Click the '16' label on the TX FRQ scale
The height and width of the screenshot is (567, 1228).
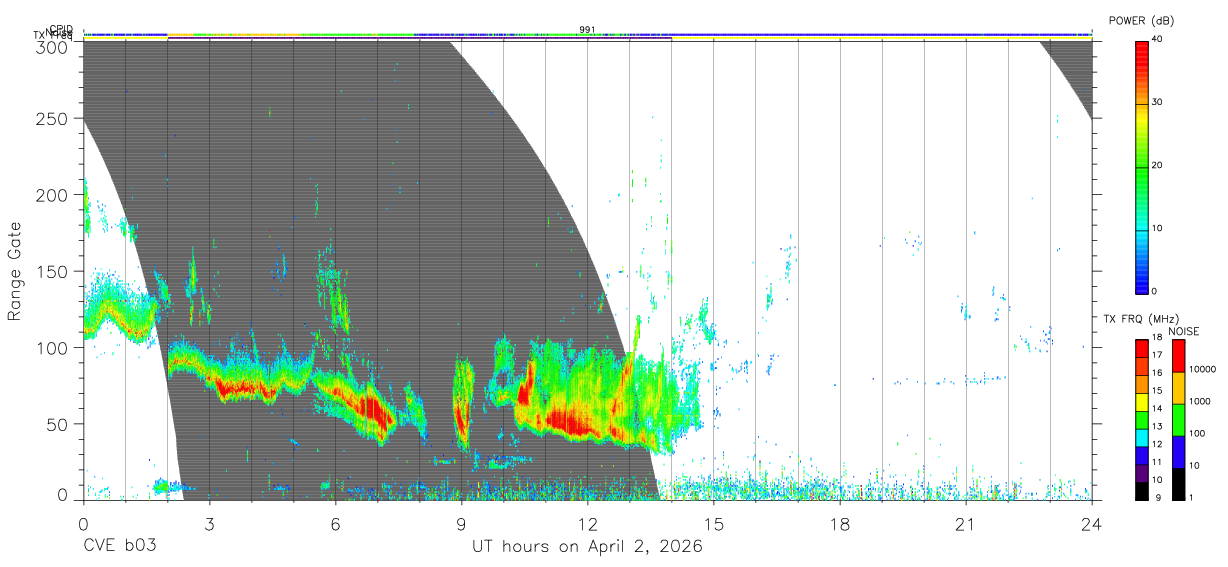pyautogui.click(x=1157, y=373)
